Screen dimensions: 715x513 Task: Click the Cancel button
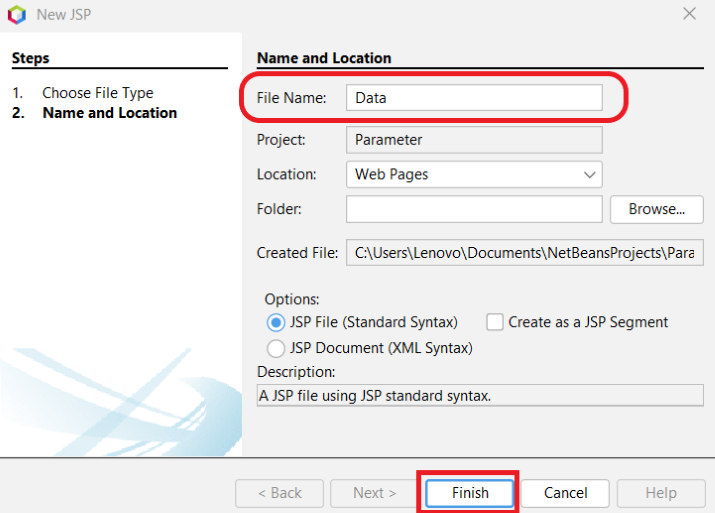(565, 493)
